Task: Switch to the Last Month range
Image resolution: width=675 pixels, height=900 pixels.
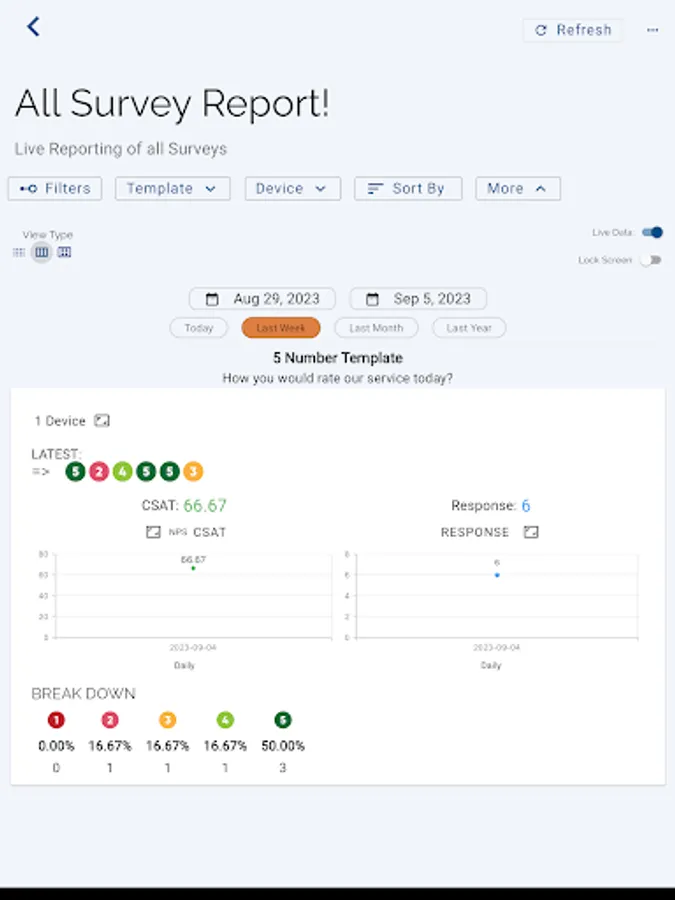Action: (375, 328)
